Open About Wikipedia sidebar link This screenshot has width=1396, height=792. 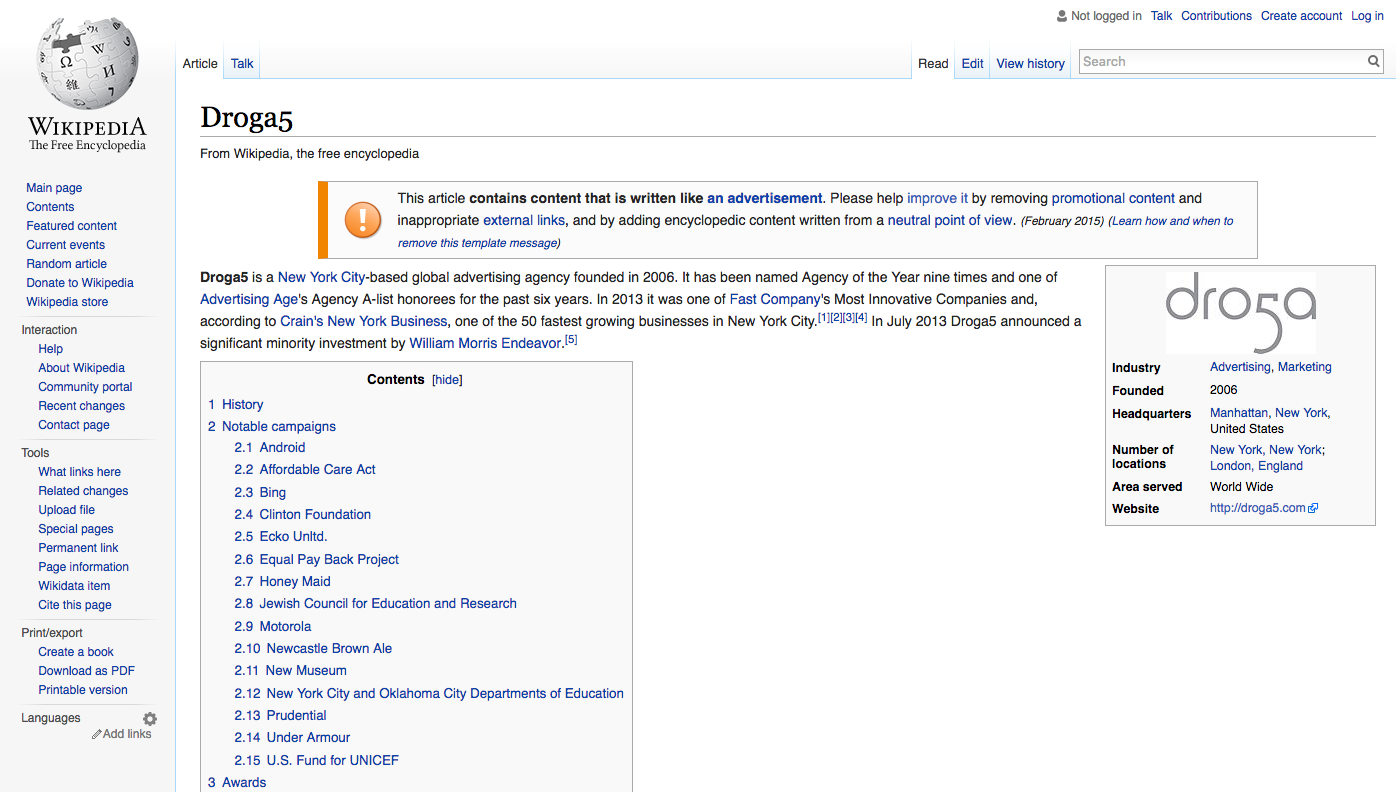point(81,368)
